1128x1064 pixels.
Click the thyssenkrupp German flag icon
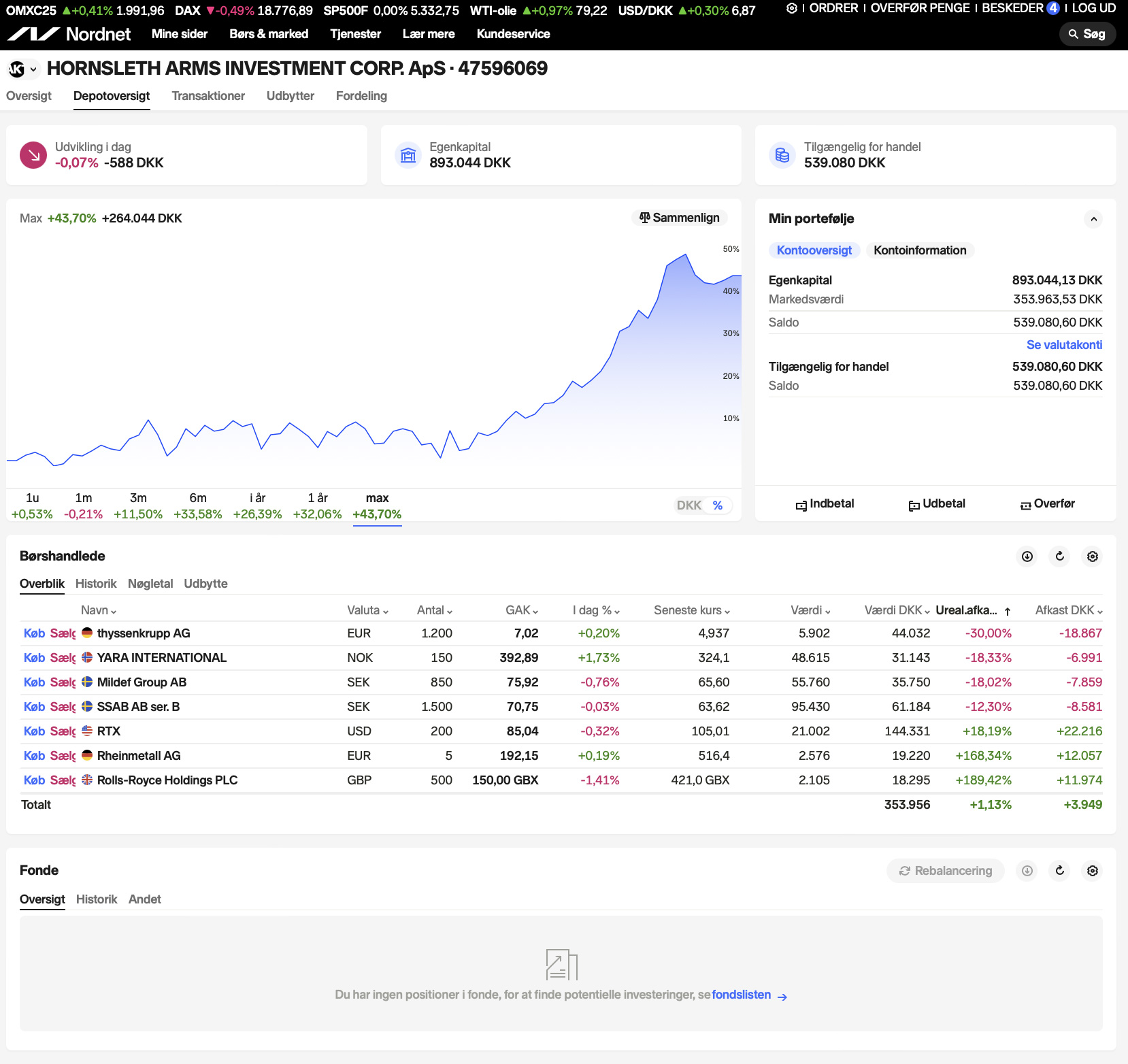point(87,633)
